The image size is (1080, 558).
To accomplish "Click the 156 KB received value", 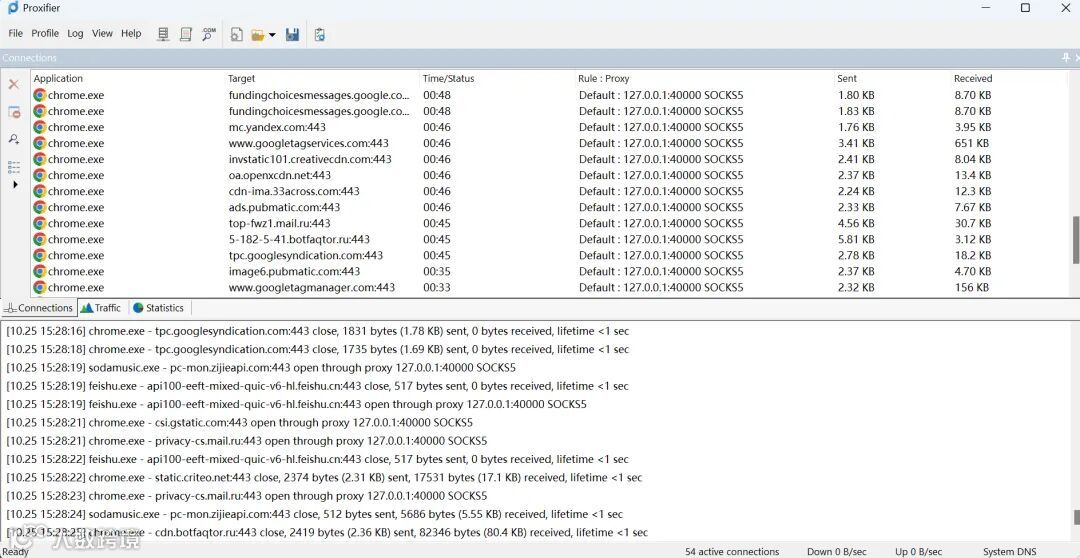I will tap(972, 288).
